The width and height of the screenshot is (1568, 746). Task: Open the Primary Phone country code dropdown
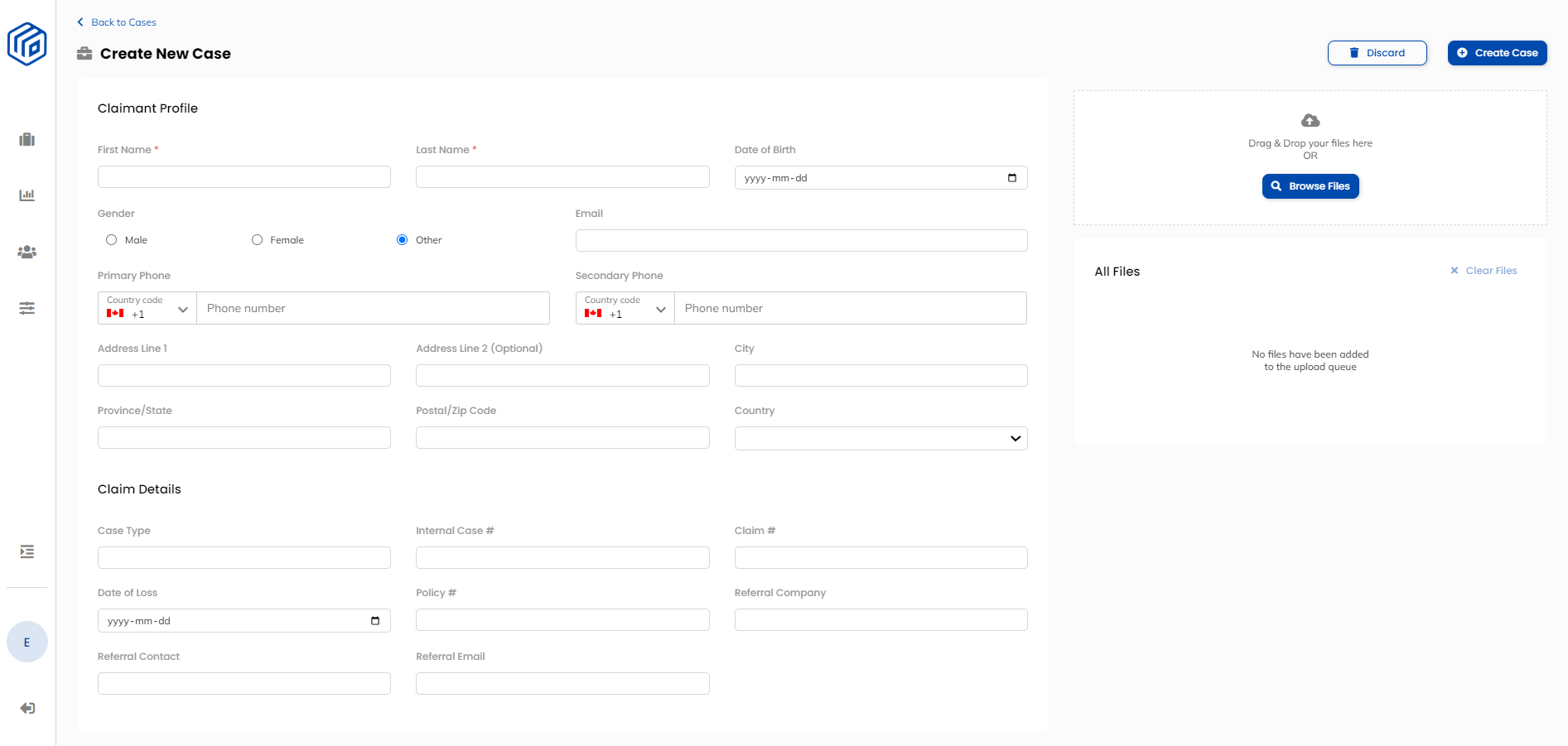147,308
